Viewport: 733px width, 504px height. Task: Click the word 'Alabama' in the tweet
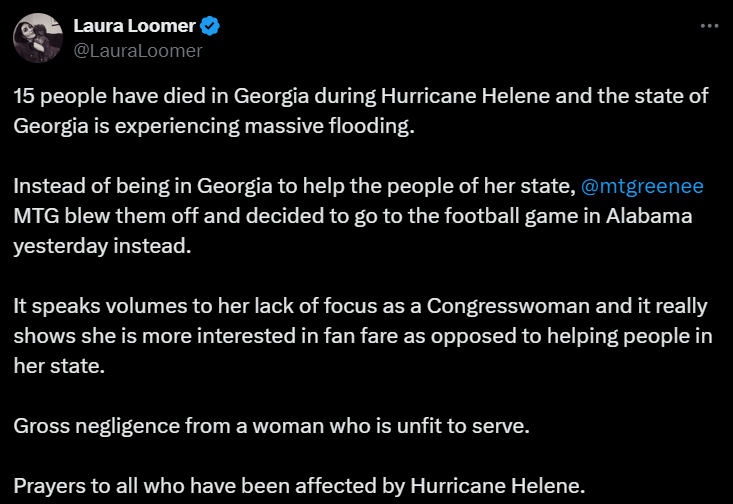tap(649, 216)
